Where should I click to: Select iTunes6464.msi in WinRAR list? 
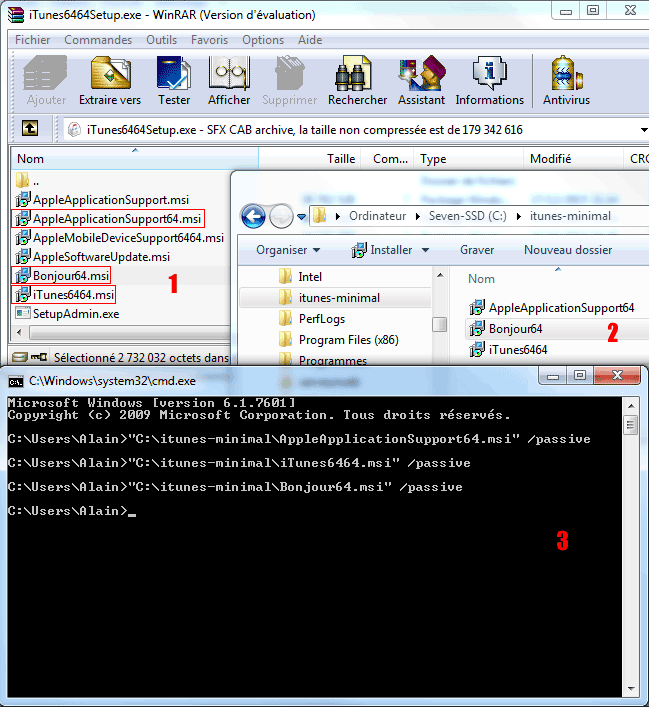[64, 294]
